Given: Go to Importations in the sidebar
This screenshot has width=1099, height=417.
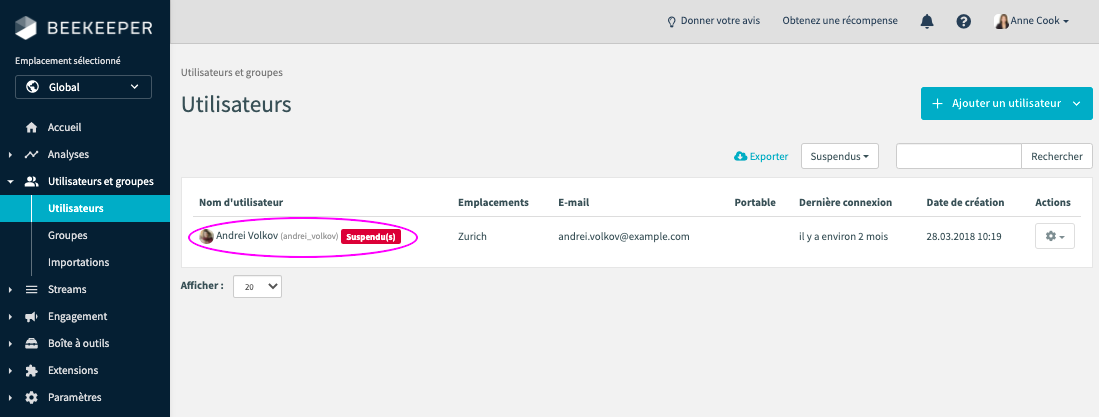Looking at the screenshot, I should click(78, 263).
